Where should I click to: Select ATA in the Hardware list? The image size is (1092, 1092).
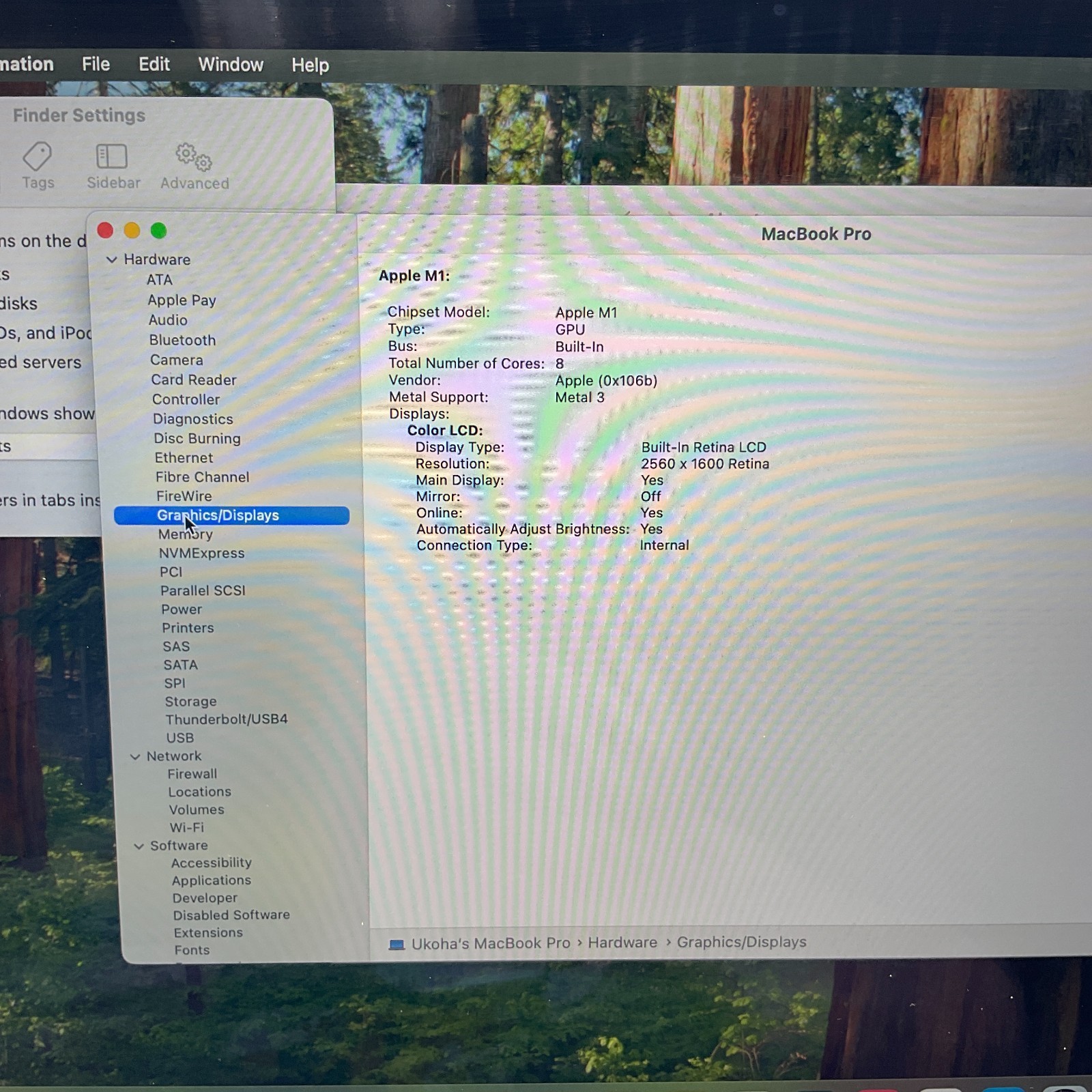tap(160, 280)
